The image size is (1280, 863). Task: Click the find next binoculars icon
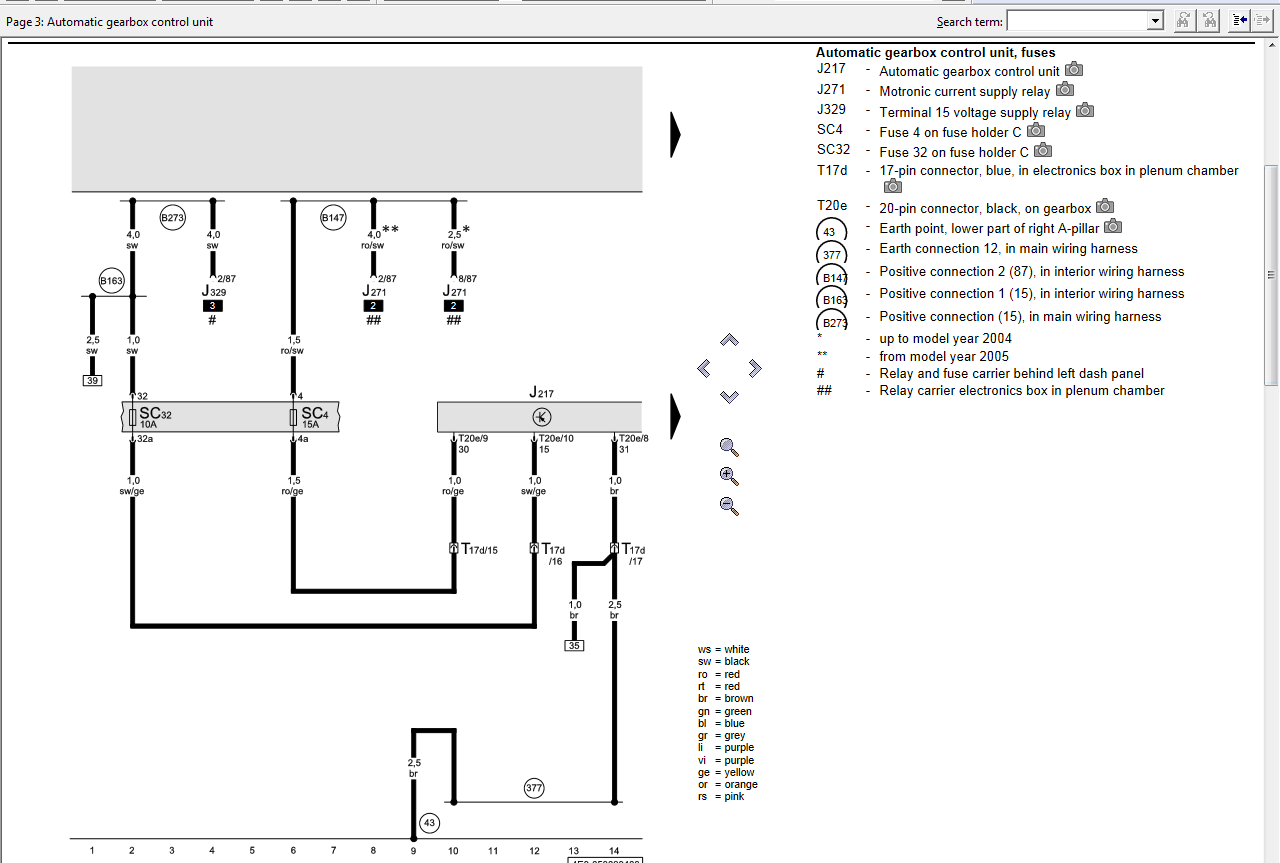tap(1183, 20)
